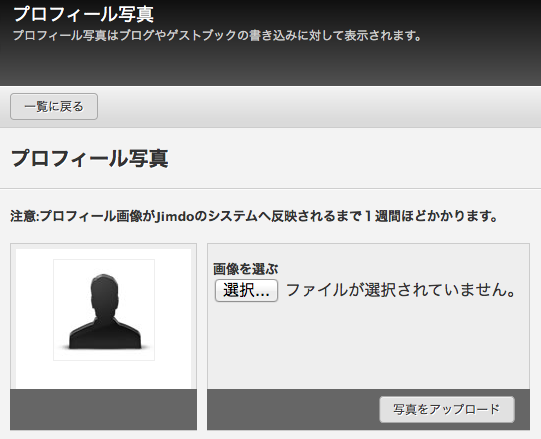Click the shoulders of the silhouette icon
The image size is (541, 439).
pyautogui.click(x=105, y=334)
